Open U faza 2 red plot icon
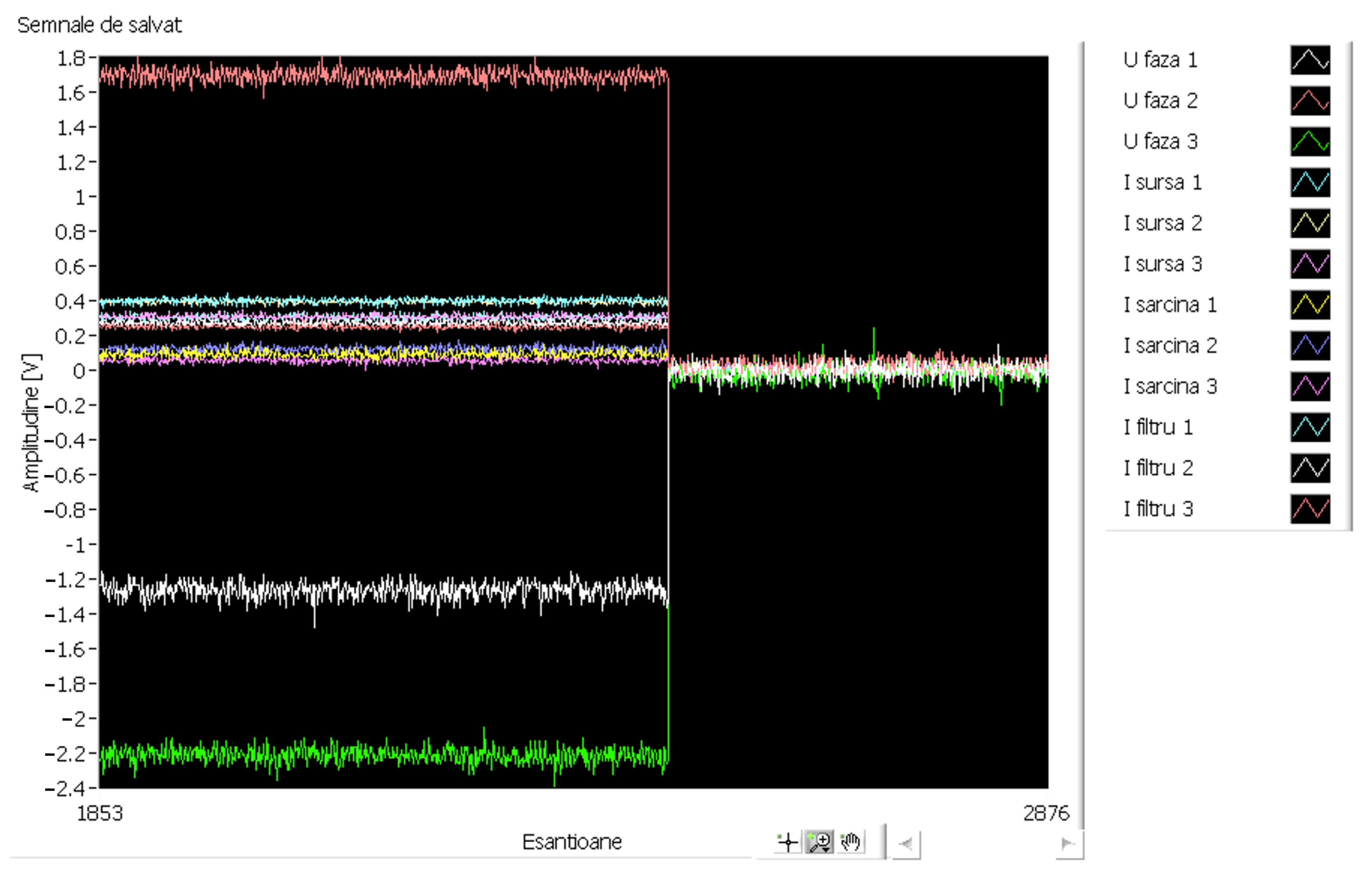 point(1310,101)
